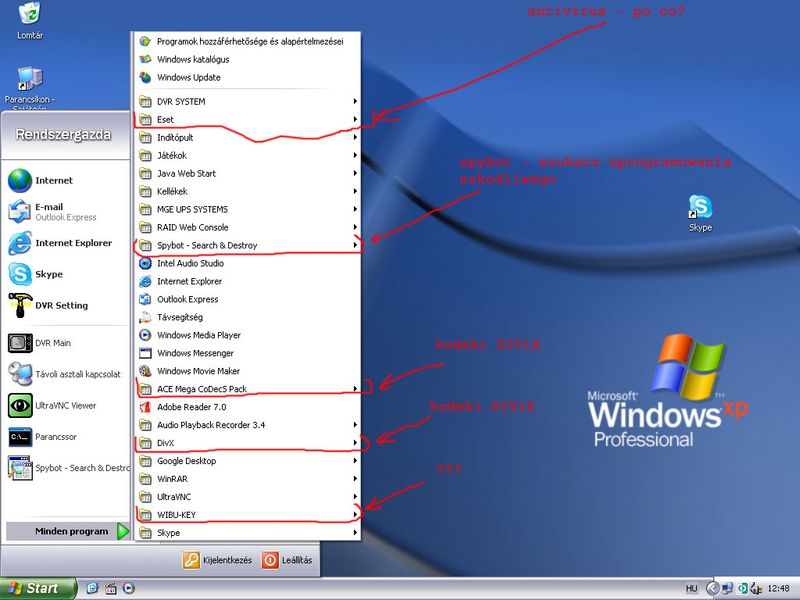This screenshot has height=600, width=800.
Task: Click the Start button
Action: pos(37,588)
